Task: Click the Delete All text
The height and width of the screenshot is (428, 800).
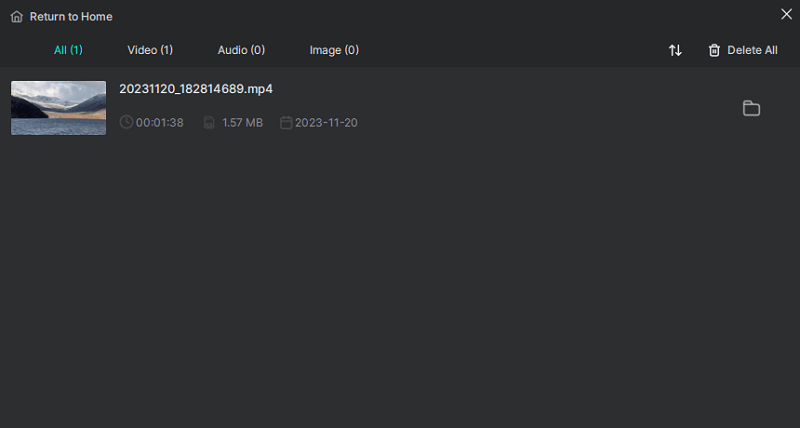Action: [752, 51]
